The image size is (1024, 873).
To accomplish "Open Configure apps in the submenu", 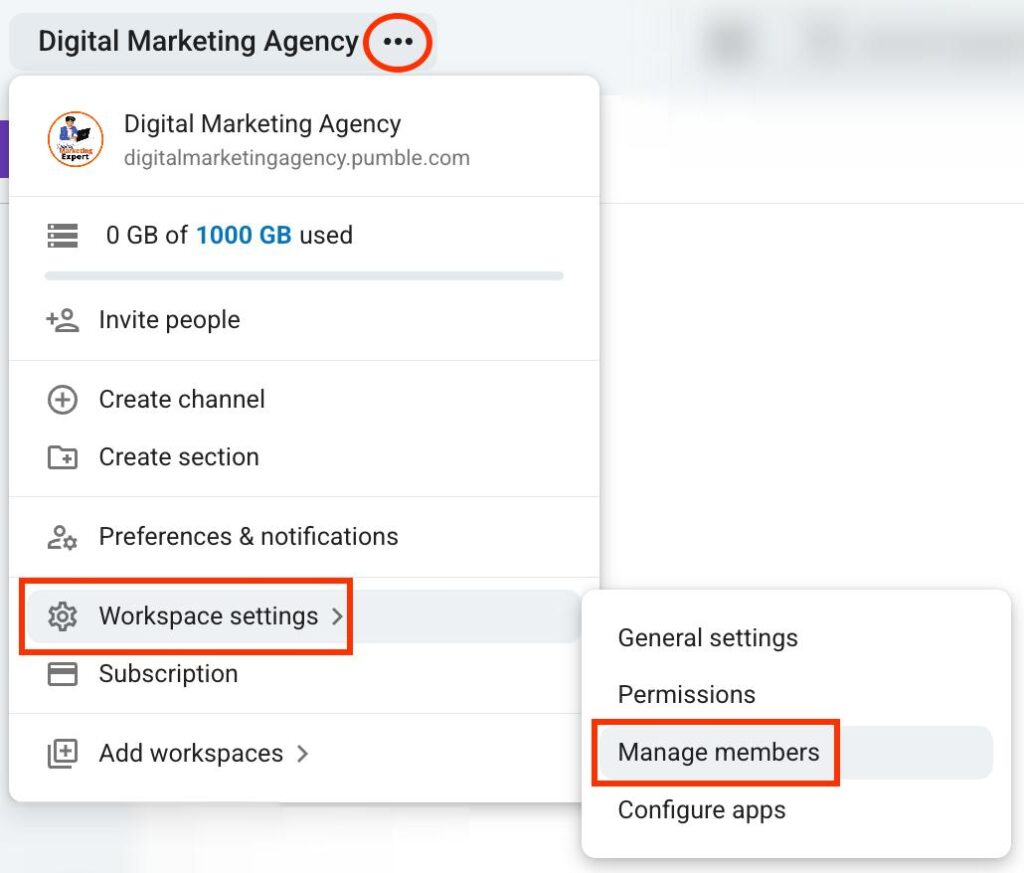I will pyautogui.click(x=796, y=810).
